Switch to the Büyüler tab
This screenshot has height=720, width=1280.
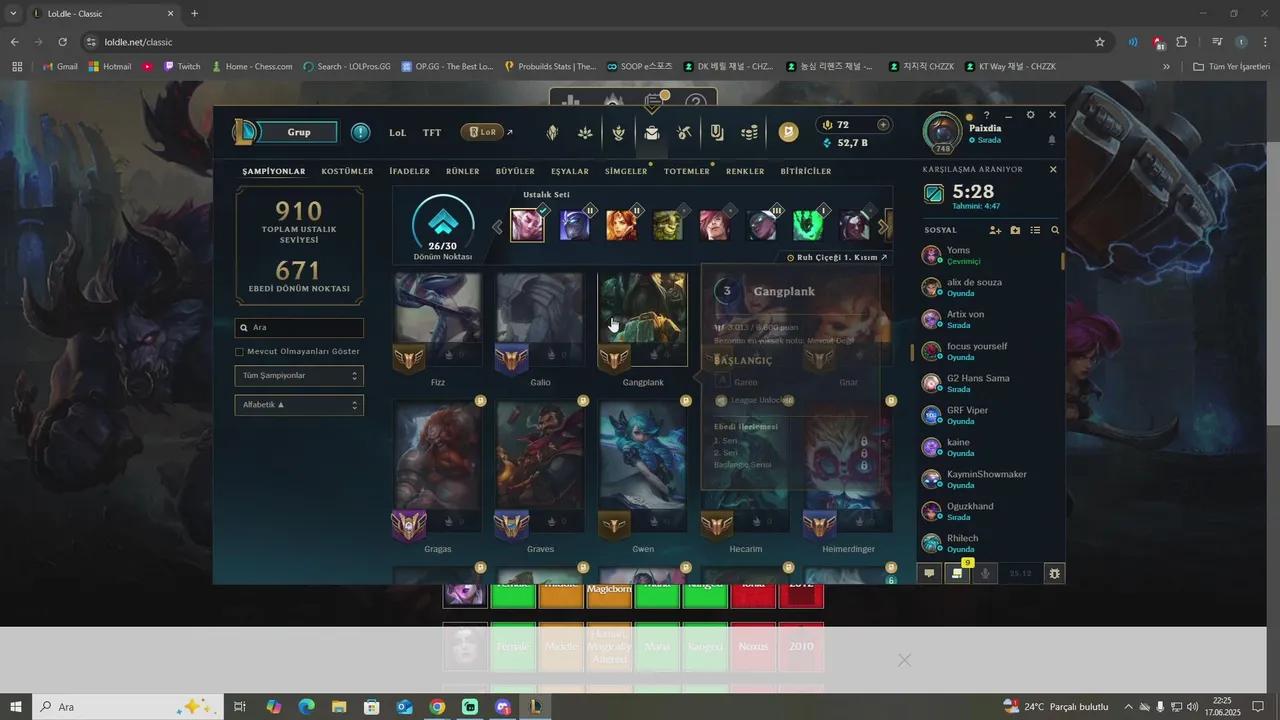pyautogui.click(x=515, y=171)
